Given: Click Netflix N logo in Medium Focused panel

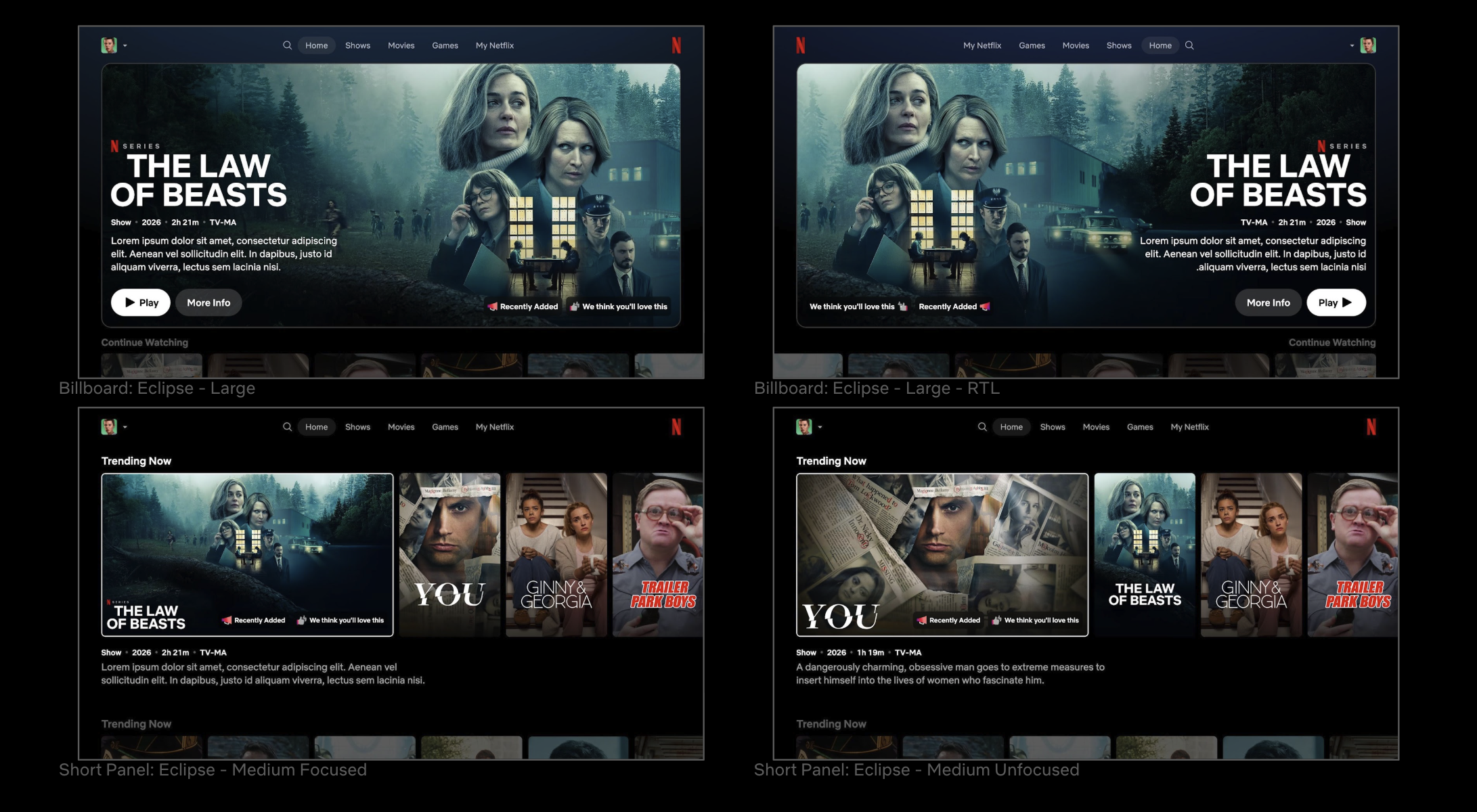Looking at the screenshot, I should pyautogui.click(x=676, y=427).
